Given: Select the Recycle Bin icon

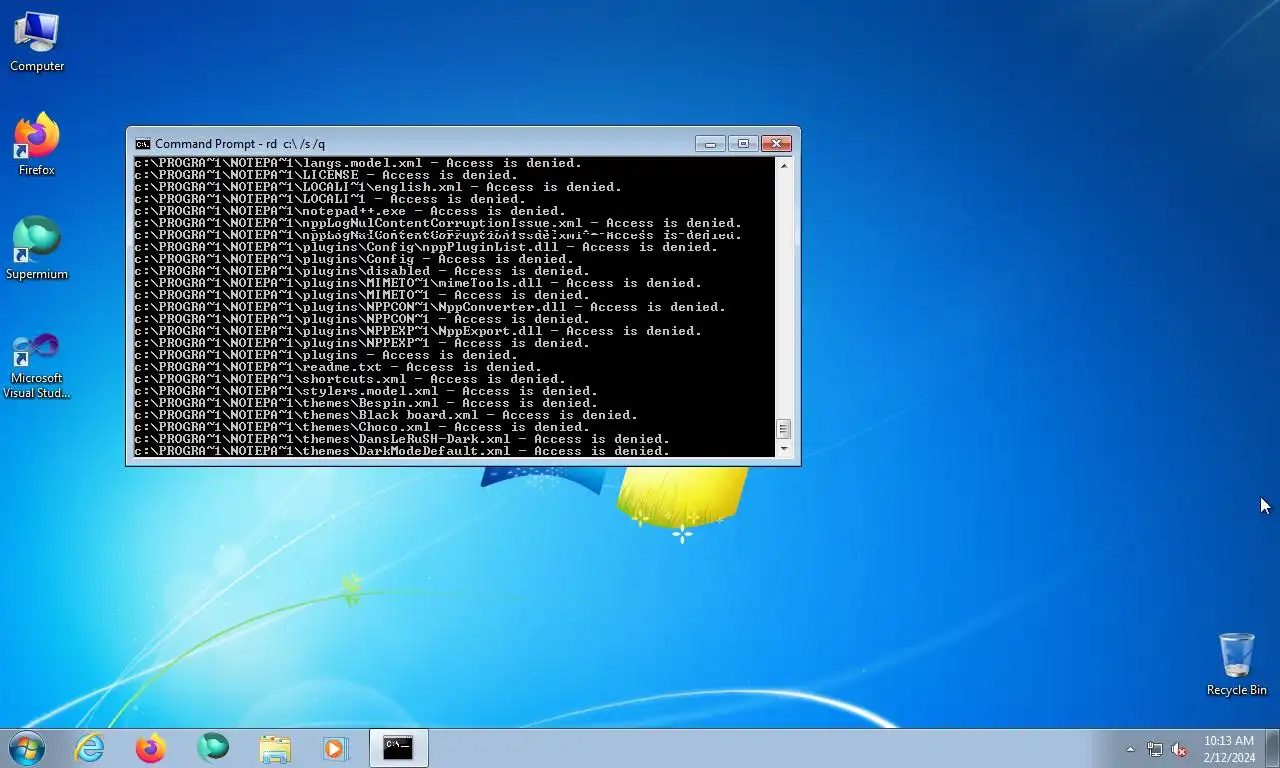Looking at the screenshot, I should click(x=1236, y=665).
